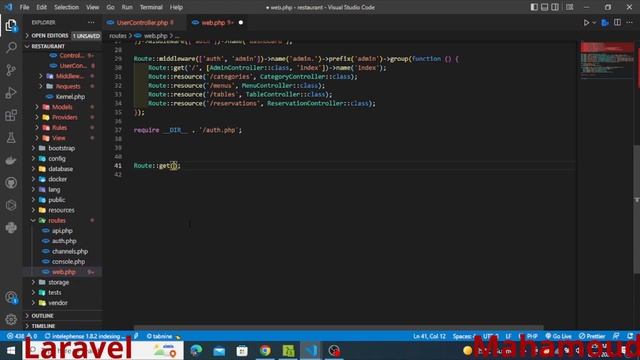Open the Customize Layout icon

(x=569, y=7)
